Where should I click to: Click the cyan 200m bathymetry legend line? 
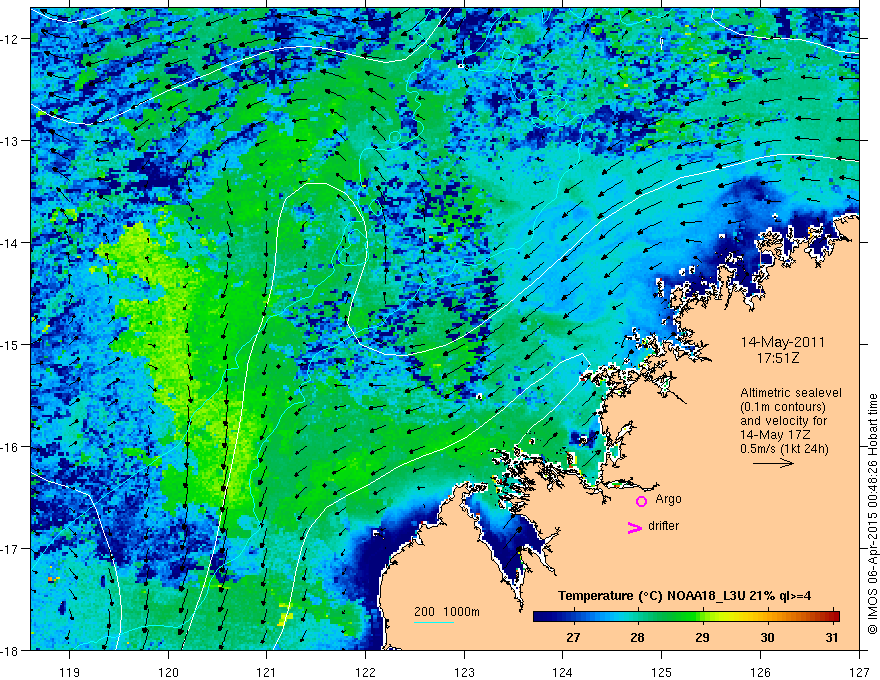(434, 622)
